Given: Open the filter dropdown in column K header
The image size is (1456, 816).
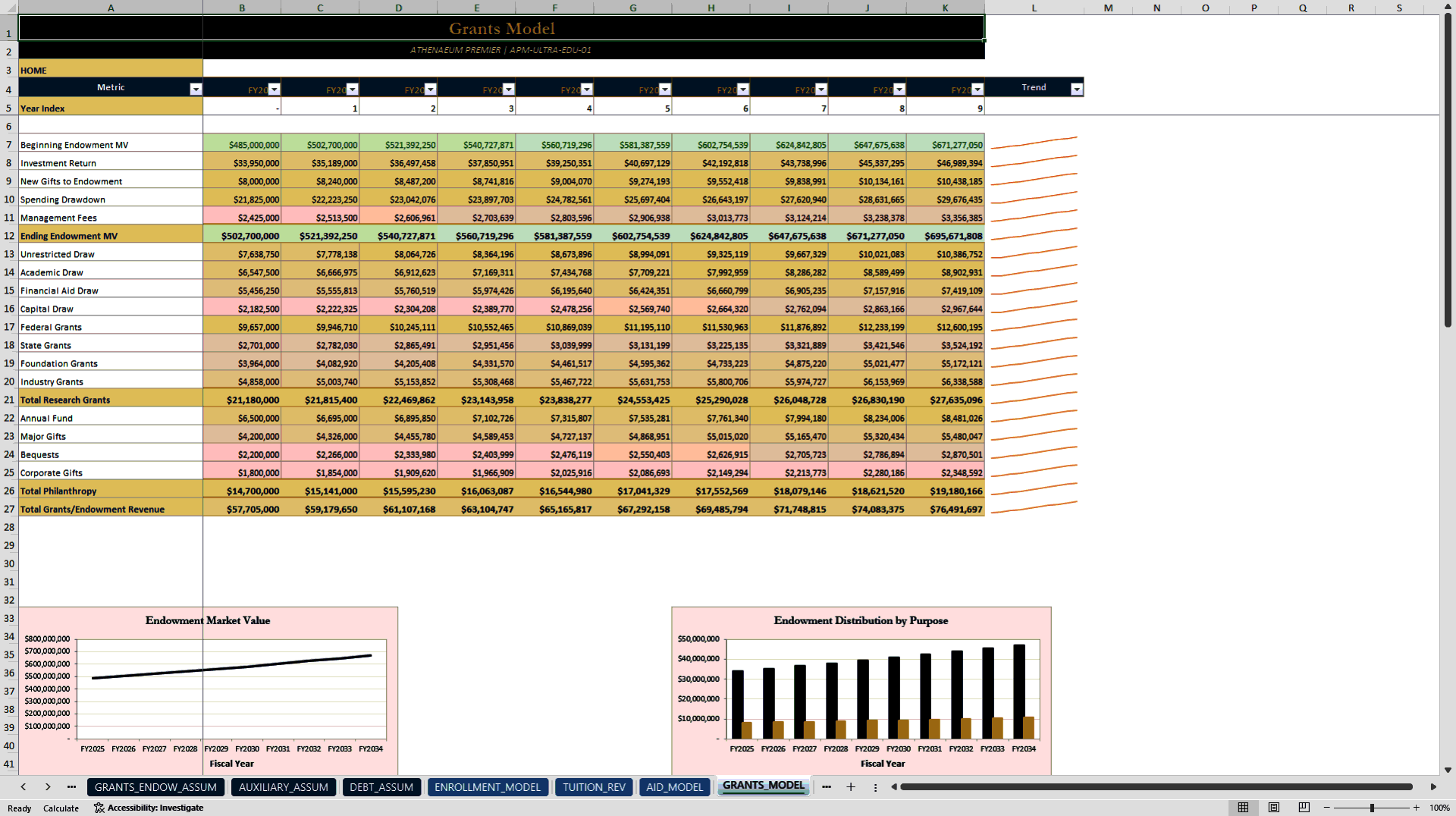Looking at the screenshot, I should [x=977, y=89].
